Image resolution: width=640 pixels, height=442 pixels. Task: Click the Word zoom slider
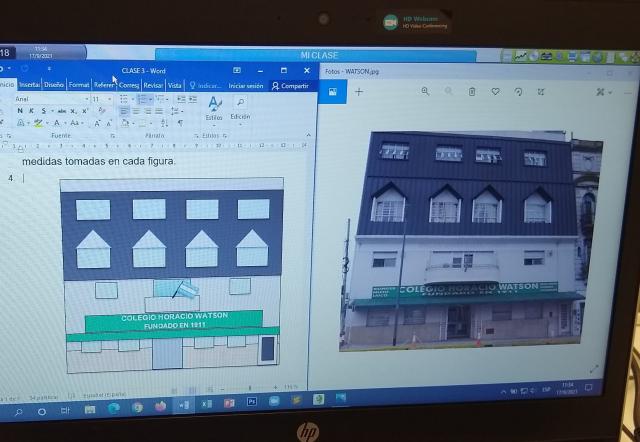249,388
